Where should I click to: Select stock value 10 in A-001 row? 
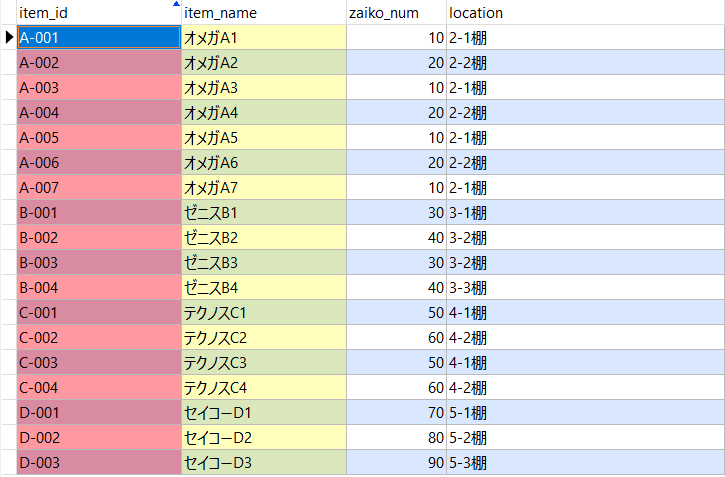[x=396, y=37]
